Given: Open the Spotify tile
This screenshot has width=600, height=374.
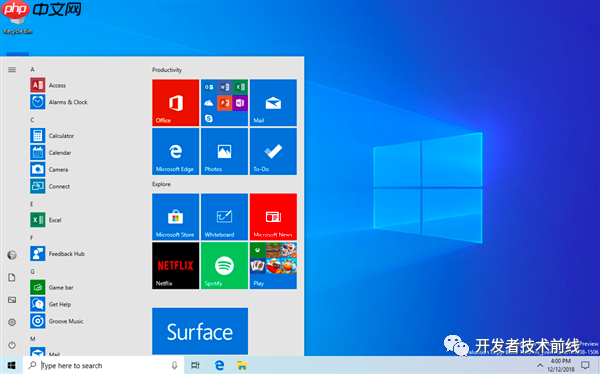Looking at the screenshot, I should pos(224,265).
